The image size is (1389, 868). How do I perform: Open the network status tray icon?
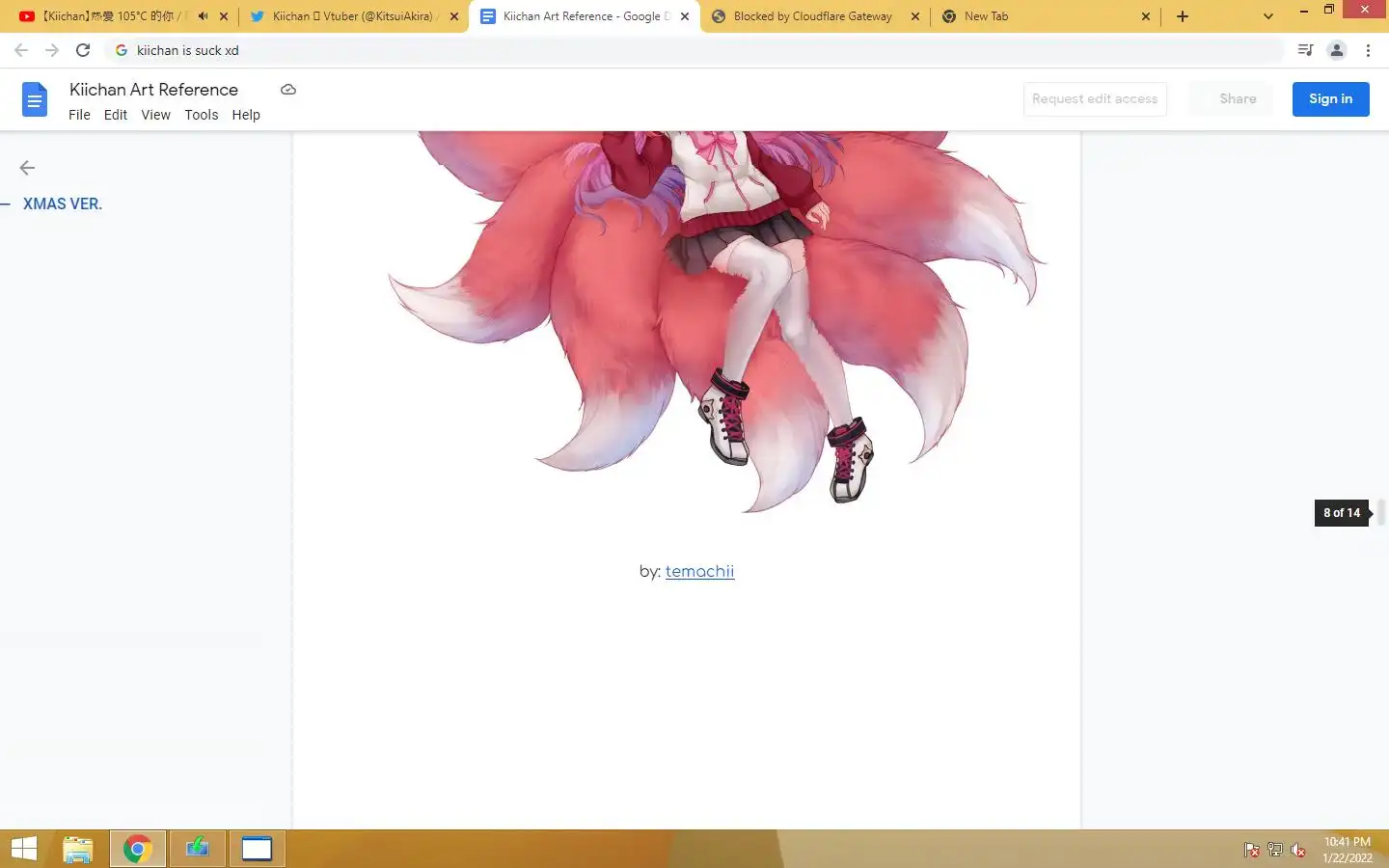click(1275, 850)
